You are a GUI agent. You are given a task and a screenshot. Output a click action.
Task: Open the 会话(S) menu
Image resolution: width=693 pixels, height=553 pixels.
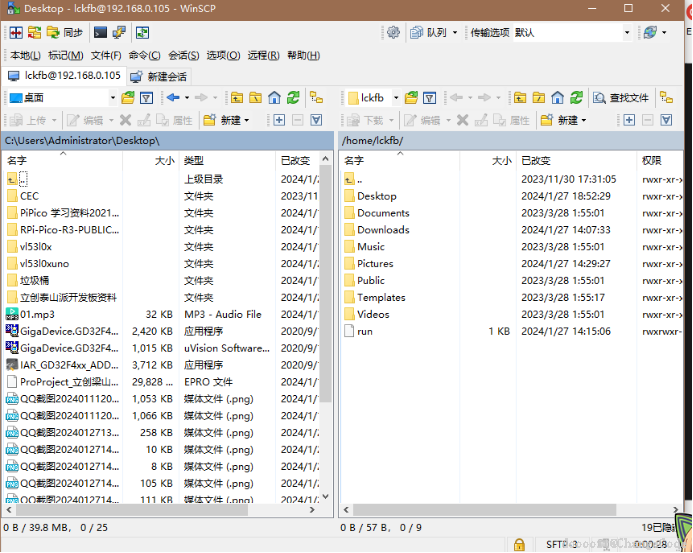[184, 56]
